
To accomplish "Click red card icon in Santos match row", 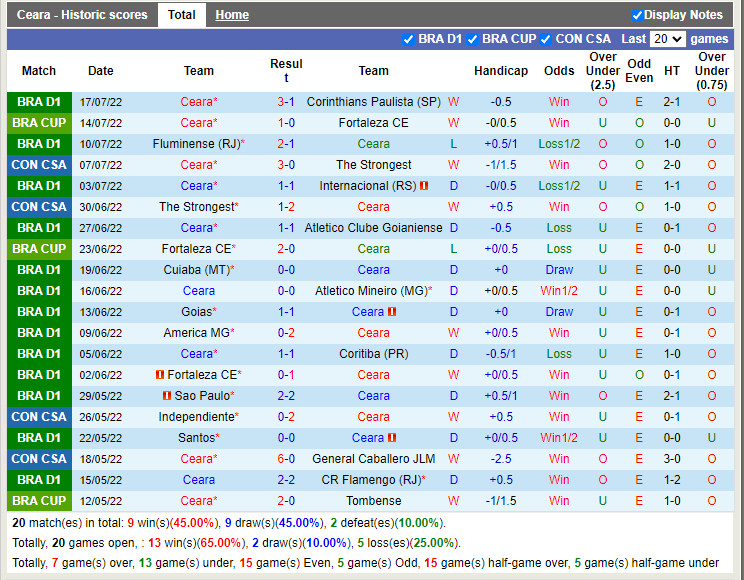I will coord(392,438).
